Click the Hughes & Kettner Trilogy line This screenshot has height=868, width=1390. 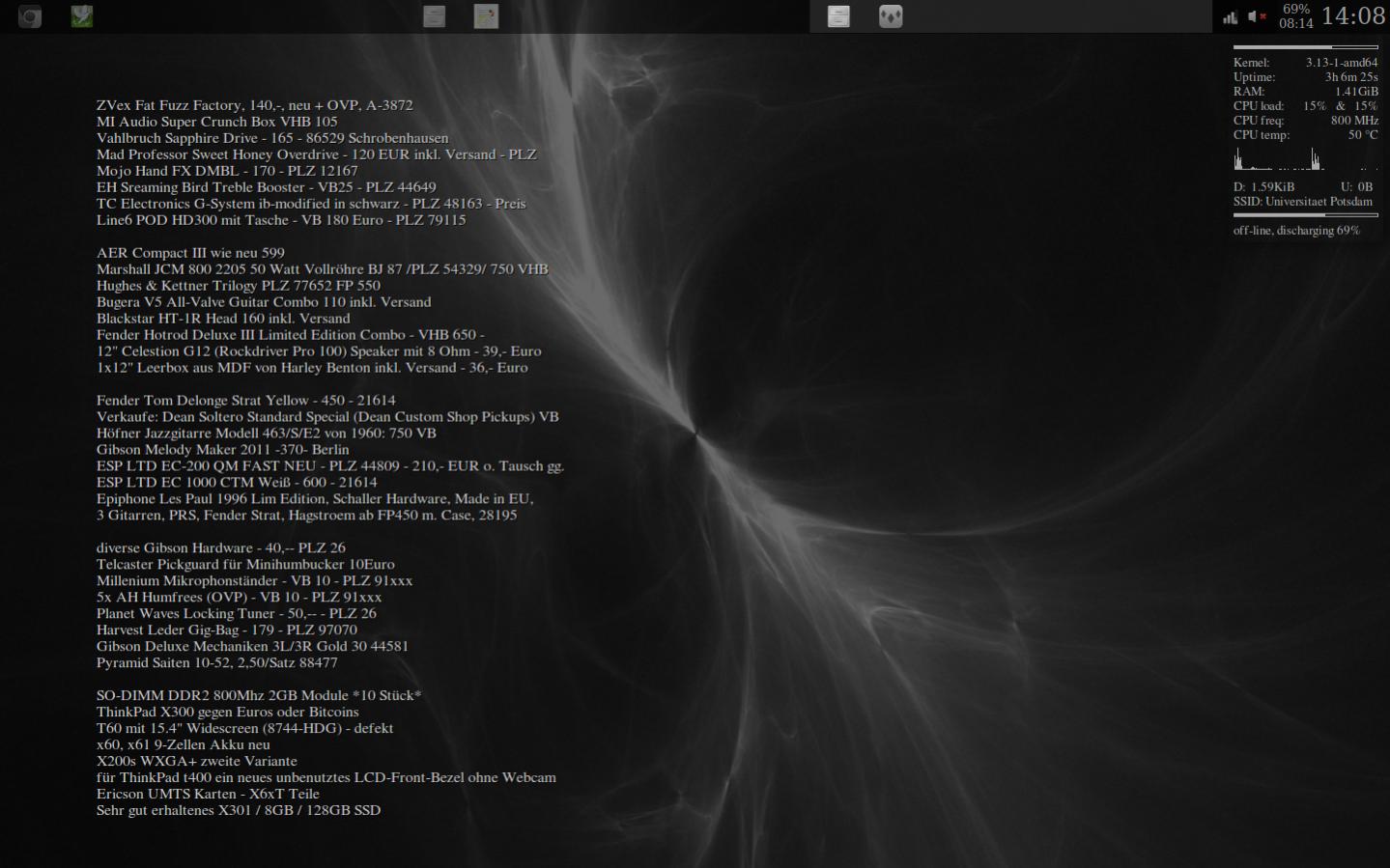[x=239, y=286]
